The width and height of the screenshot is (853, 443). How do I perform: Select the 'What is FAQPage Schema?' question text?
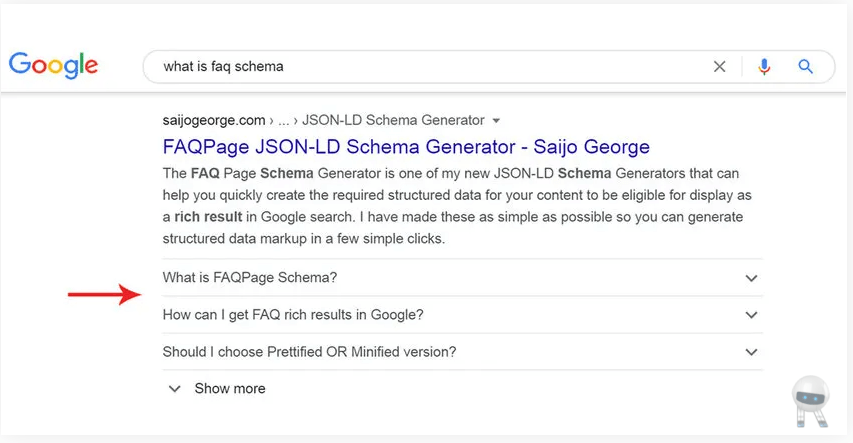[250, 278]
